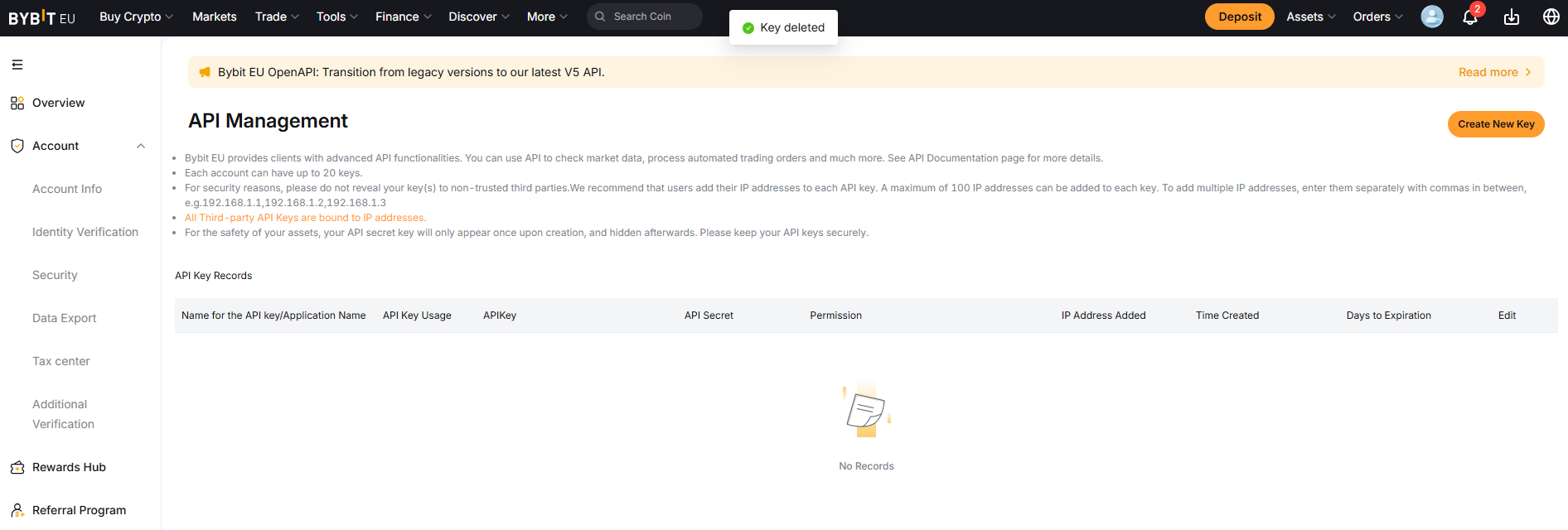Open the language globe icon
1568x530 pixels.
pyautogui.click(x=1551, y=17)
